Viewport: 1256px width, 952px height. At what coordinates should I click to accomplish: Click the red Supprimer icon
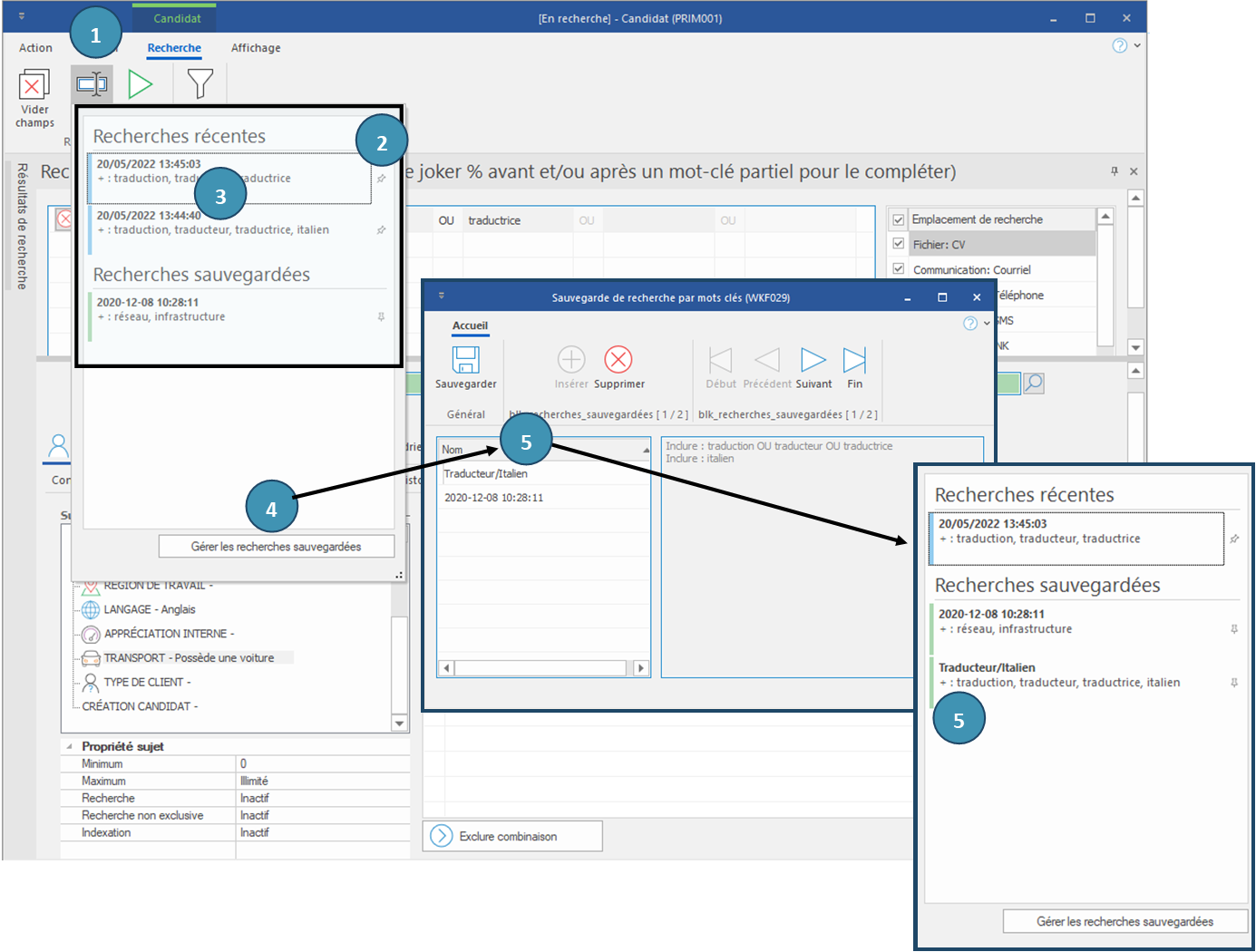(x=618, y=360)
